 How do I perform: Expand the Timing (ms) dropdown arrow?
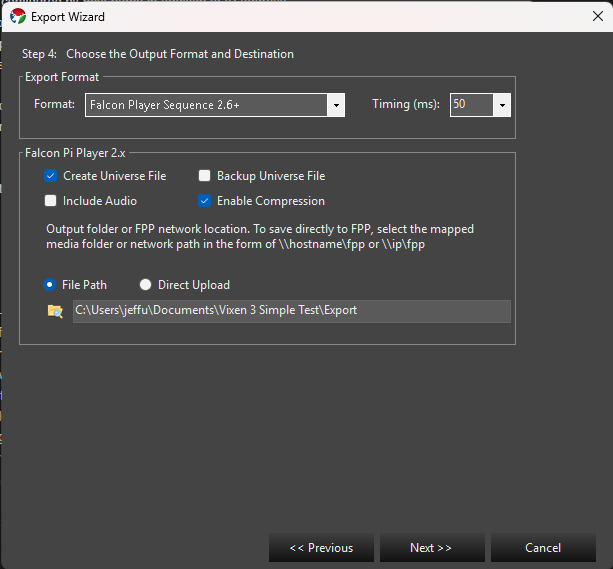pyautogui.click(x=502, y=105)
